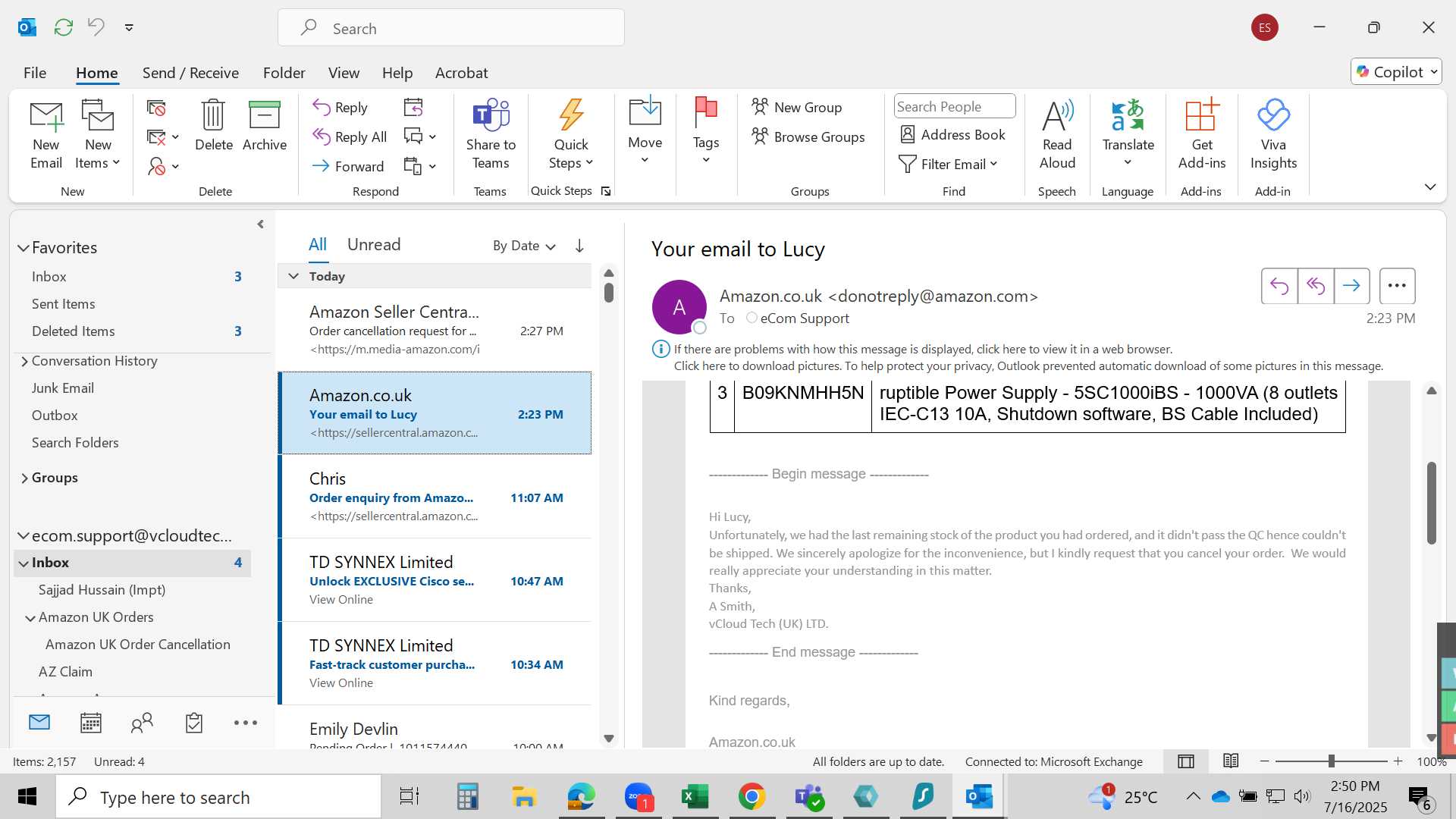Open more actions ellipsis in reading pane
This screenshot has height=819, width=1456.
(x=1397, y=286)
